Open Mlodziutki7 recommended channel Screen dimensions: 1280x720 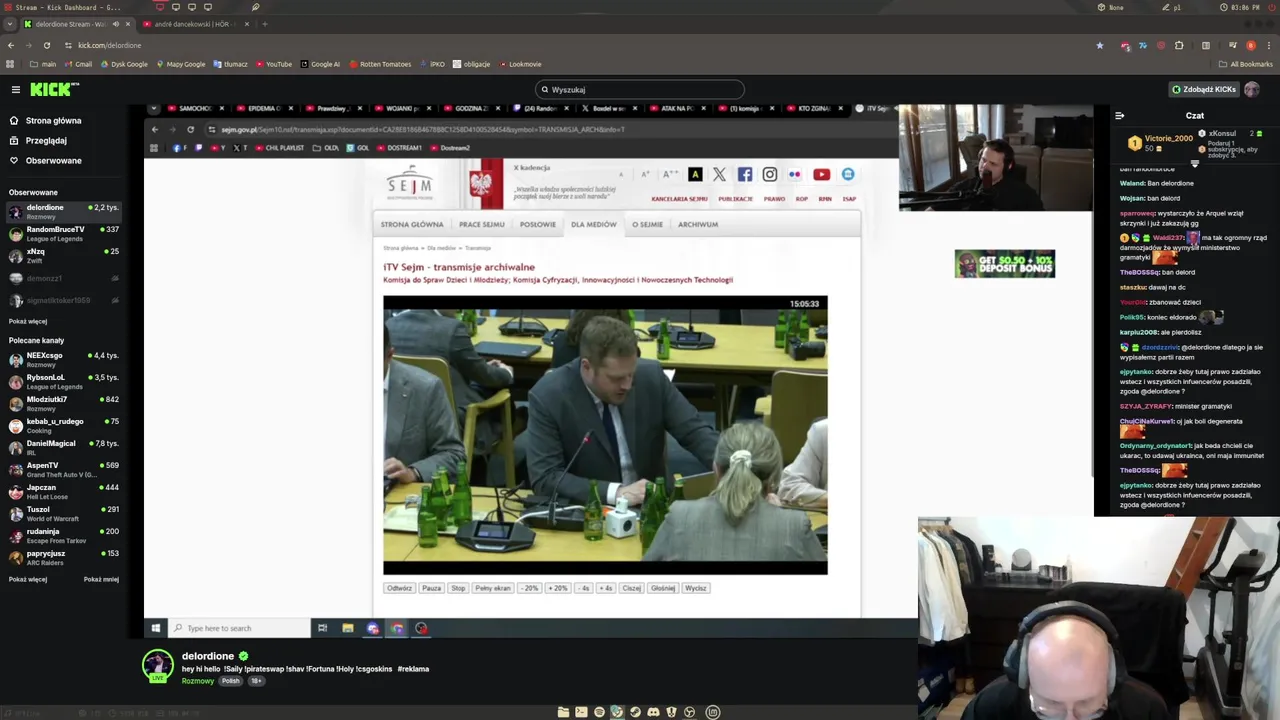(64, 403)
